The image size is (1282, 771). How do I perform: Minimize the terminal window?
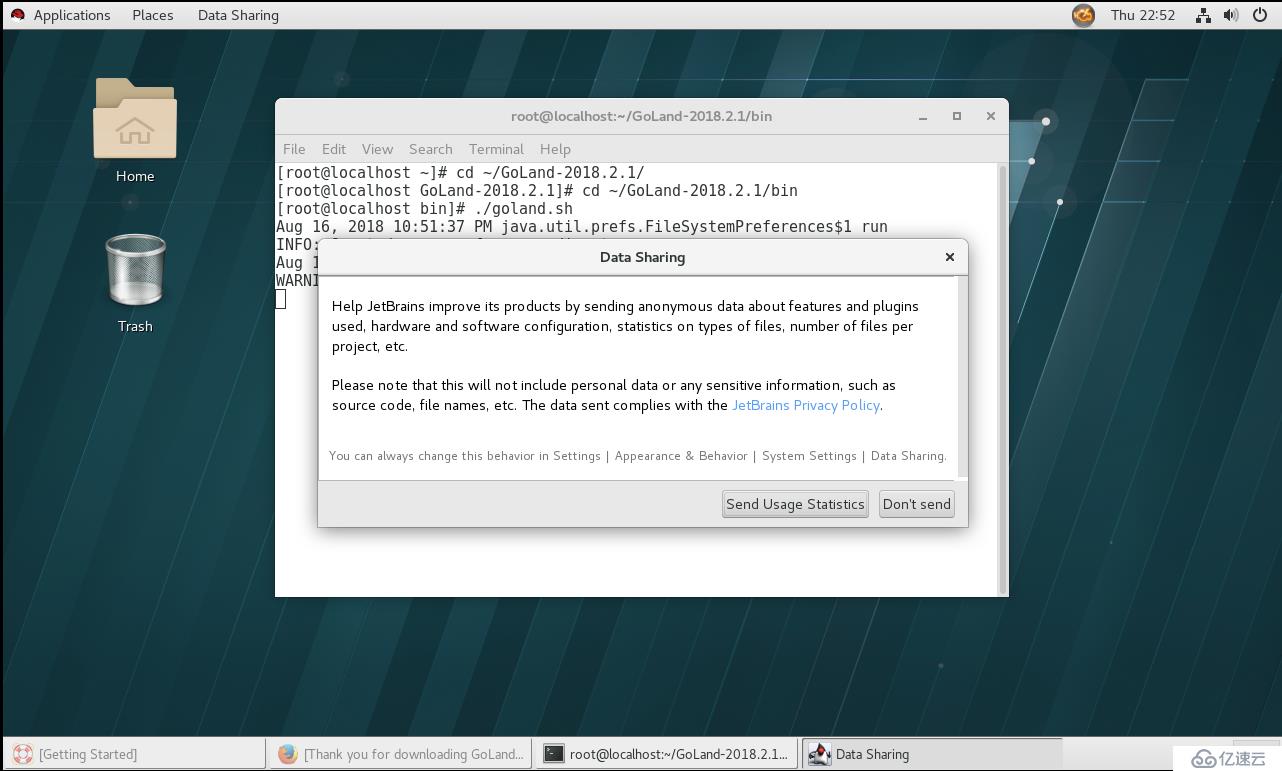(922, 116)
